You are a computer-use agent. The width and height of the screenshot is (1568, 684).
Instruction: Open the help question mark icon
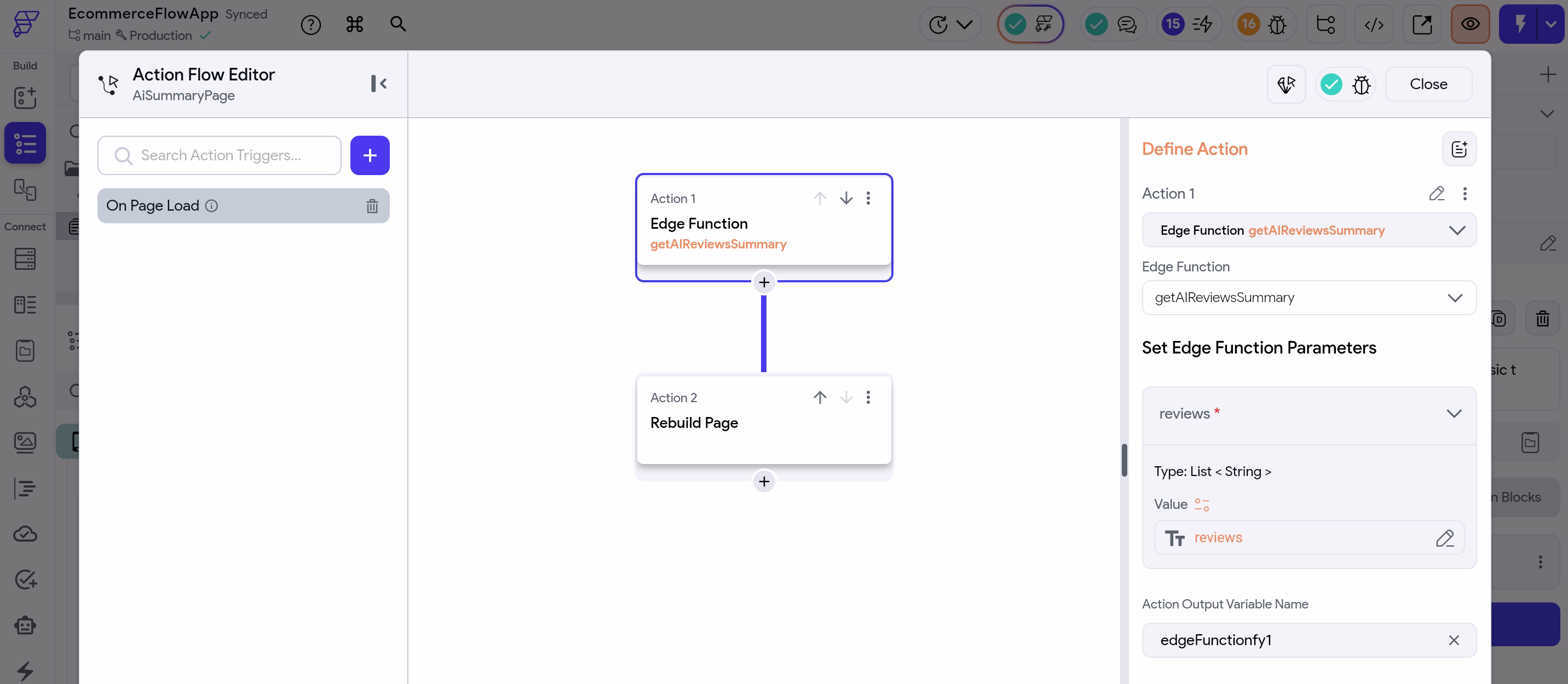click(310, 24)
